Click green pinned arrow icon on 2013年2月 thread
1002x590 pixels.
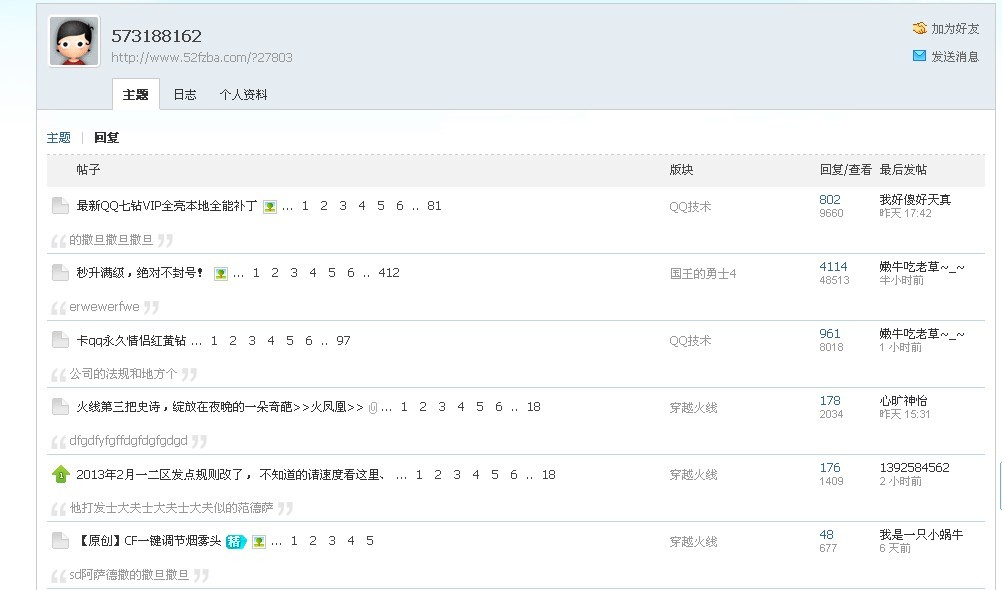(x=60, y=474)
